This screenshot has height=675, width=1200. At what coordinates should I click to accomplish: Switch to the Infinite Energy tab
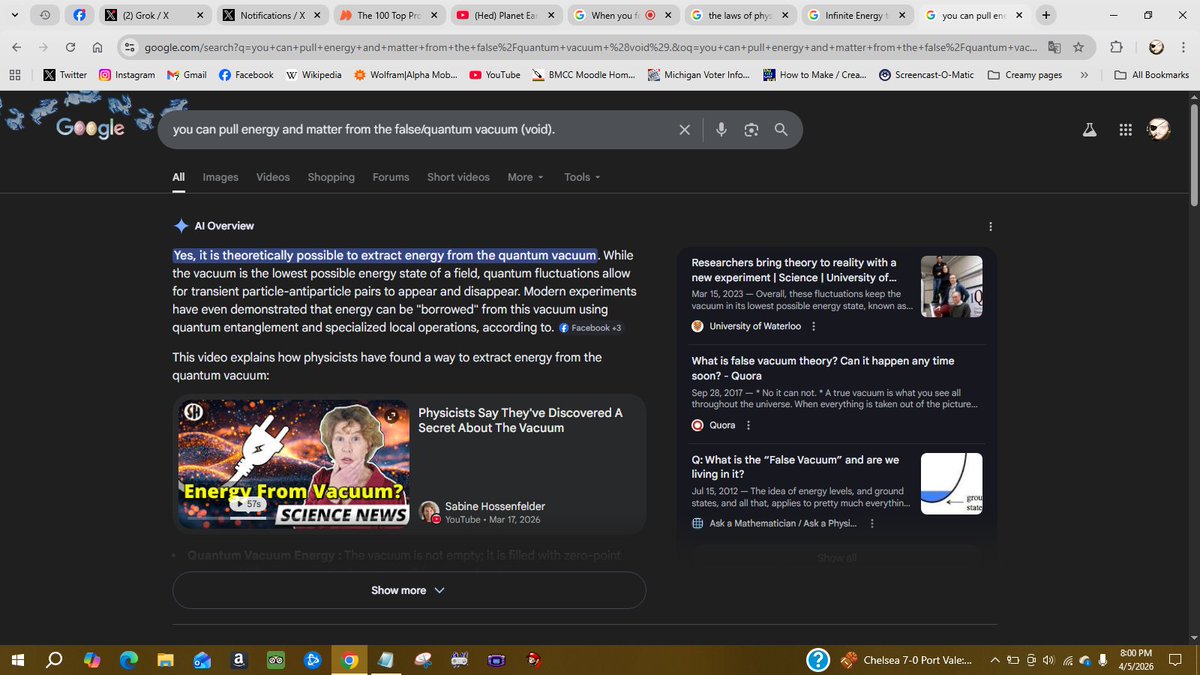tap(855, 15)
